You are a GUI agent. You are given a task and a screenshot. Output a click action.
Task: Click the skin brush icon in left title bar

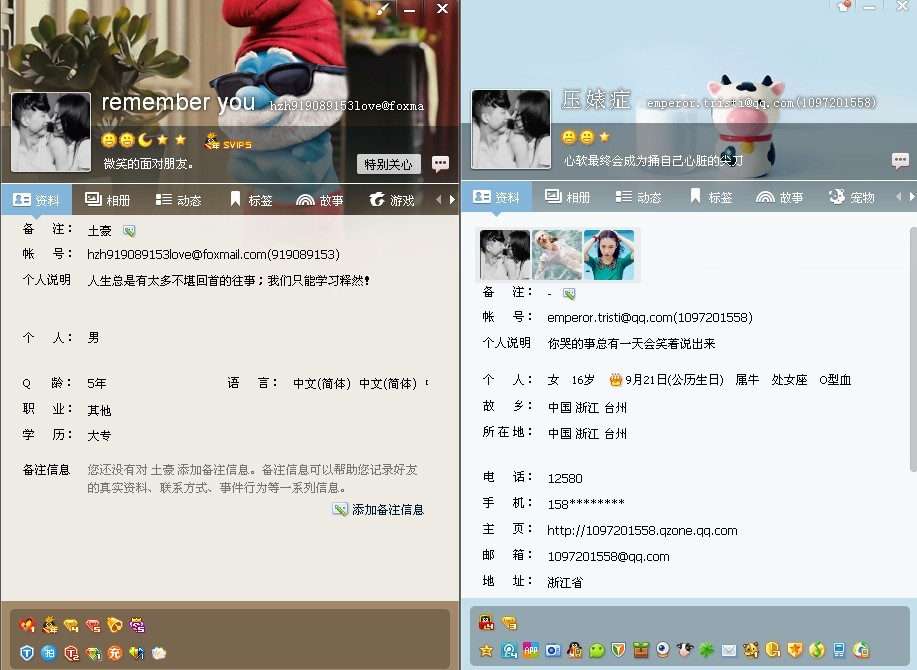pyautogui.click(x=382, y=9)
